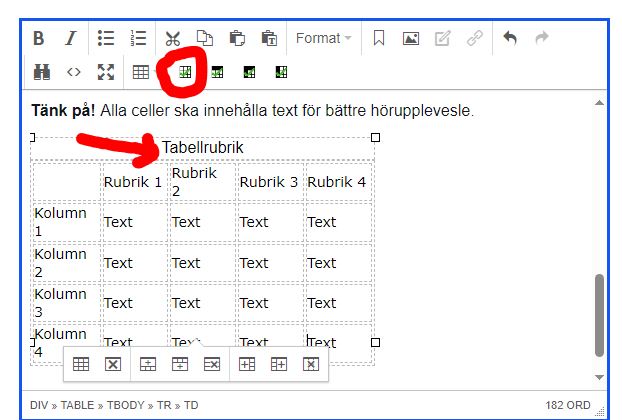622x420 pixels.
Task: Click the vertical scrollbar thumb
Action: coord(599,315)
